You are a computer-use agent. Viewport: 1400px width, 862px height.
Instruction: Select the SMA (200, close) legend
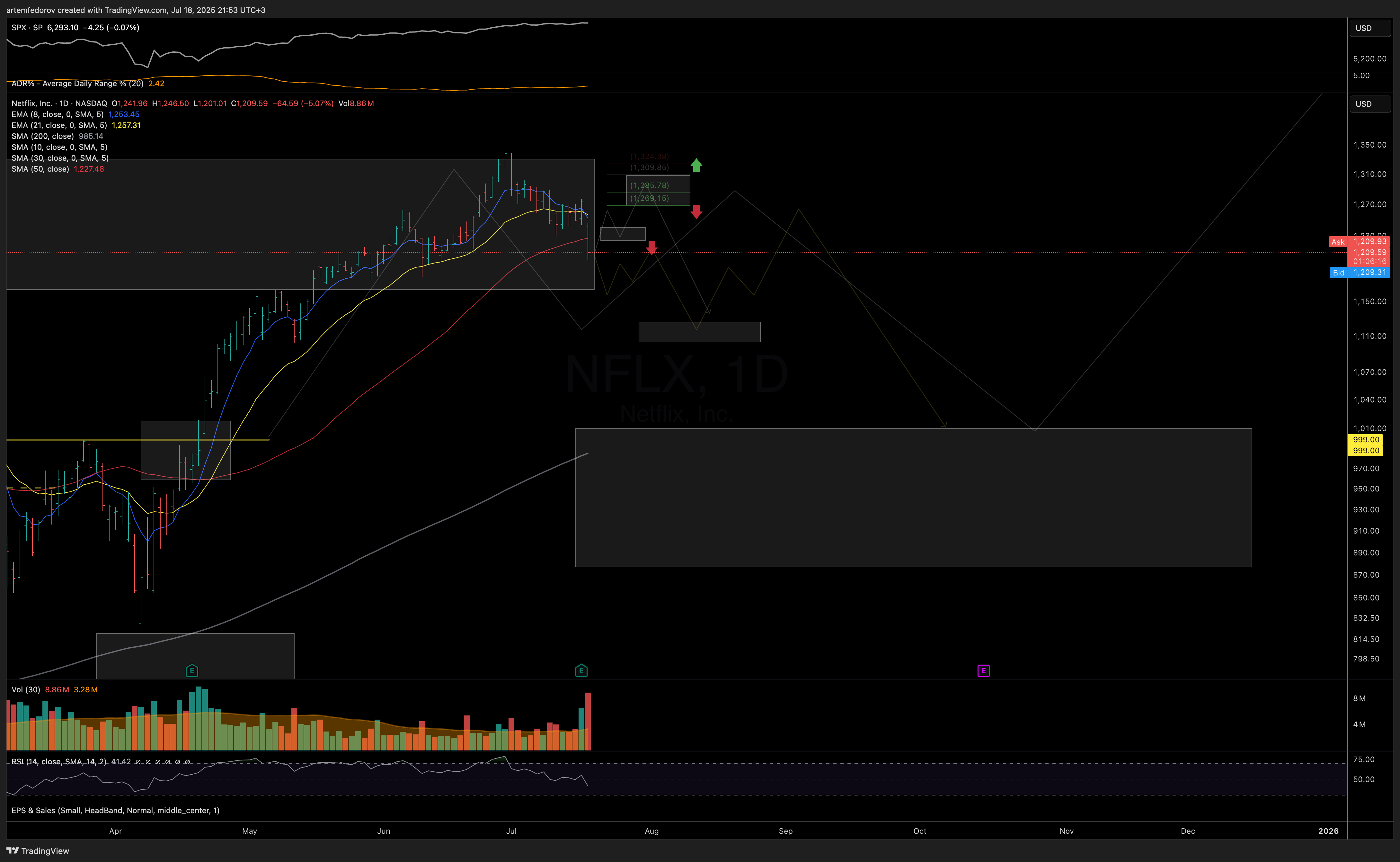tap(43, 136)
